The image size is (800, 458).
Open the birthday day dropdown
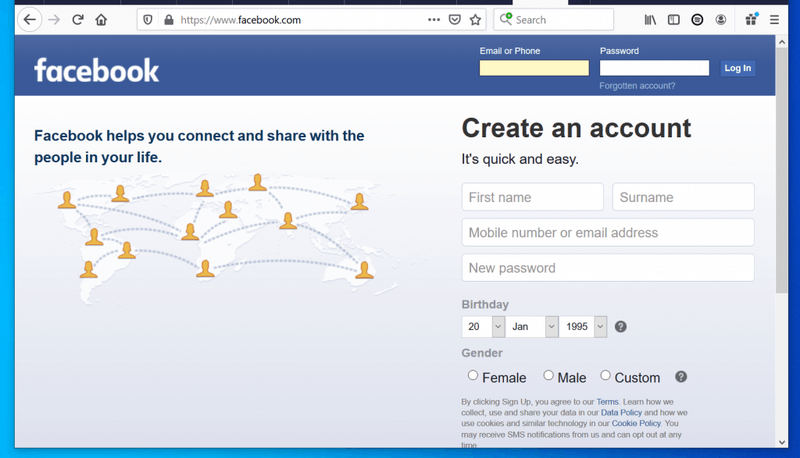[x=483, y=327]
